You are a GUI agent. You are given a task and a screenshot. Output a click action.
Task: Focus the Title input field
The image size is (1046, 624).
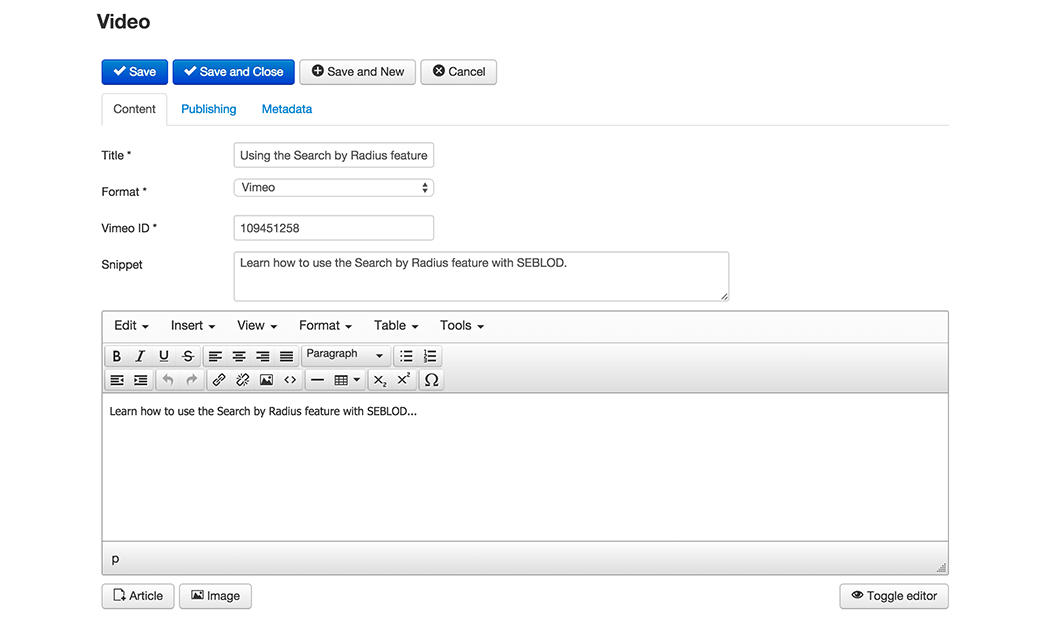(x=334, y=155)
